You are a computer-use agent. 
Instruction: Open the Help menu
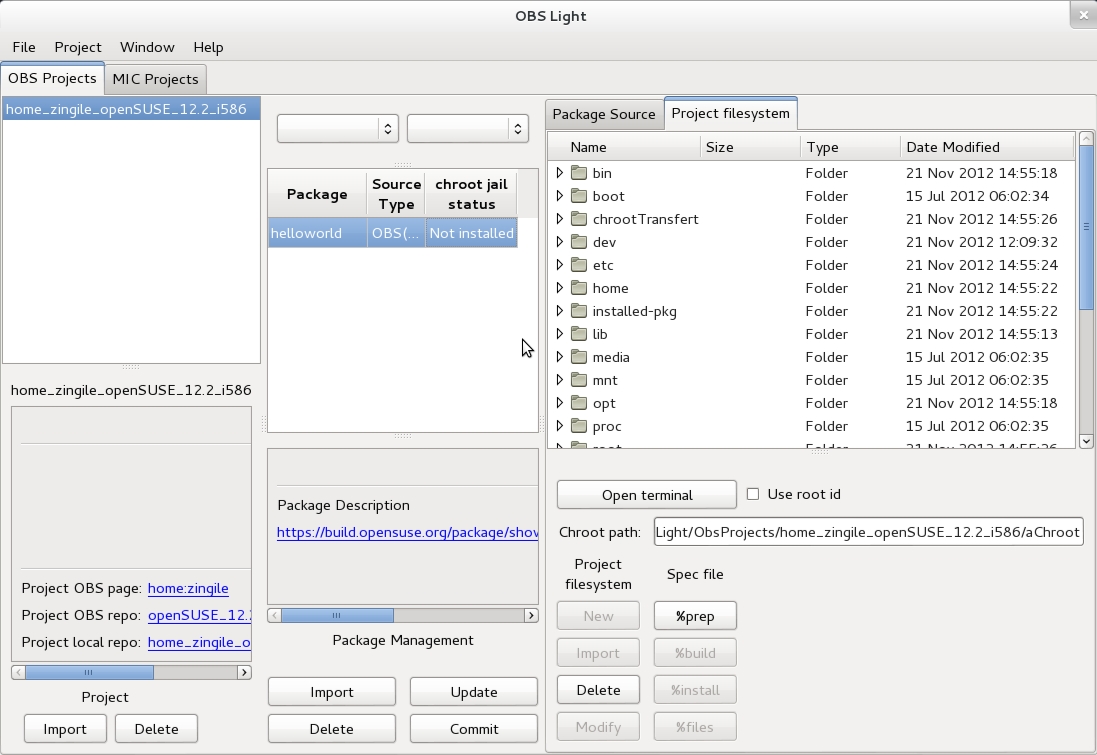point(208,47)
